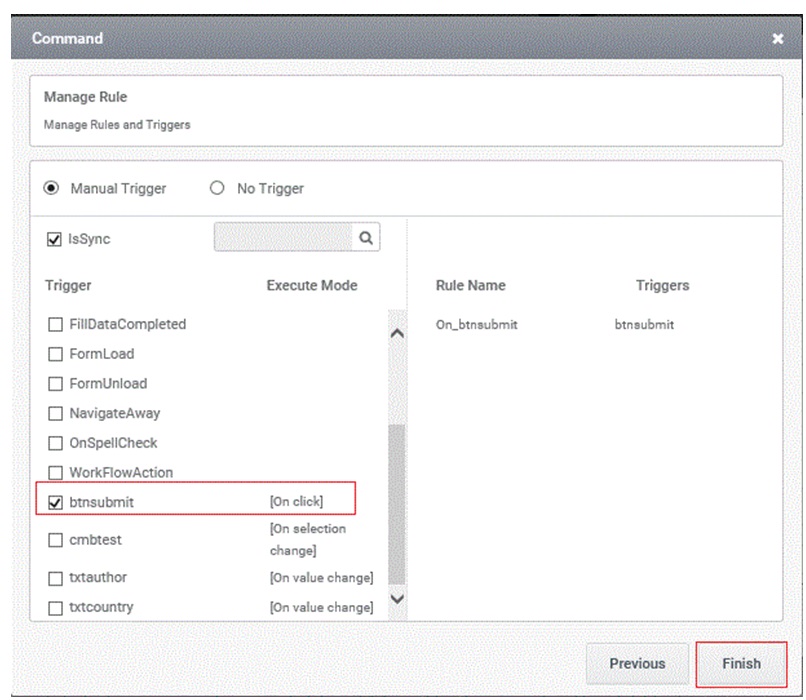
Task: Check the cmbtest trigger checkbox
Action: point(55,540)
